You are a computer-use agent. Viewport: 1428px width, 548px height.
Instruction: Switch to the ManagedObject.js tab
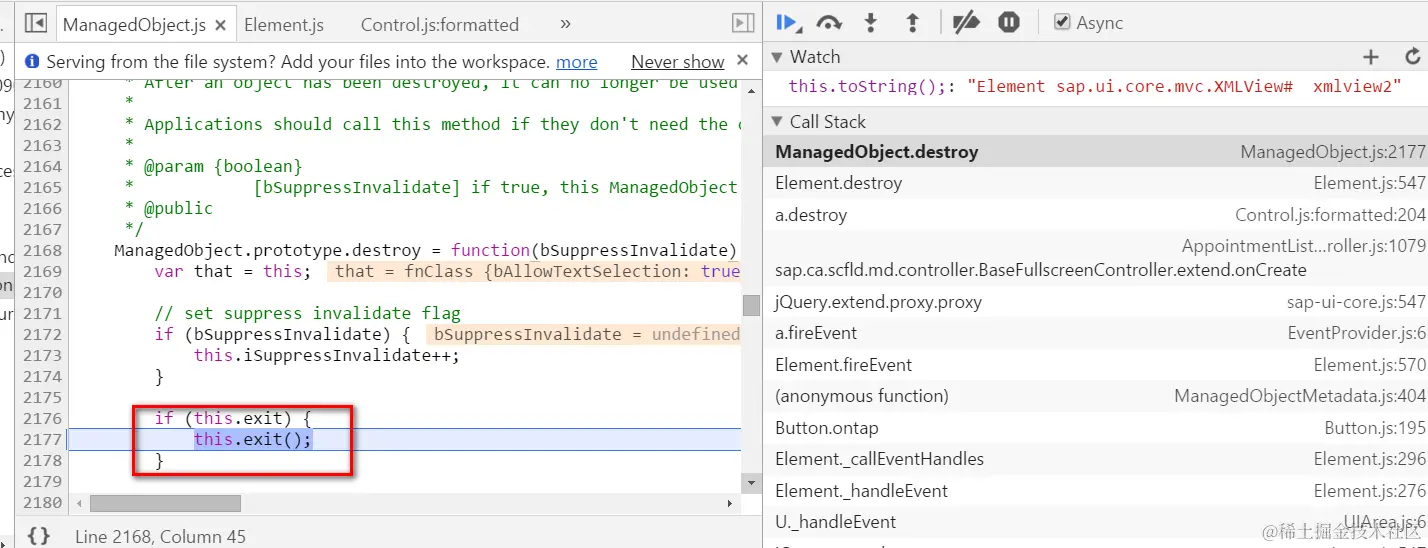[x=135, y=25]
